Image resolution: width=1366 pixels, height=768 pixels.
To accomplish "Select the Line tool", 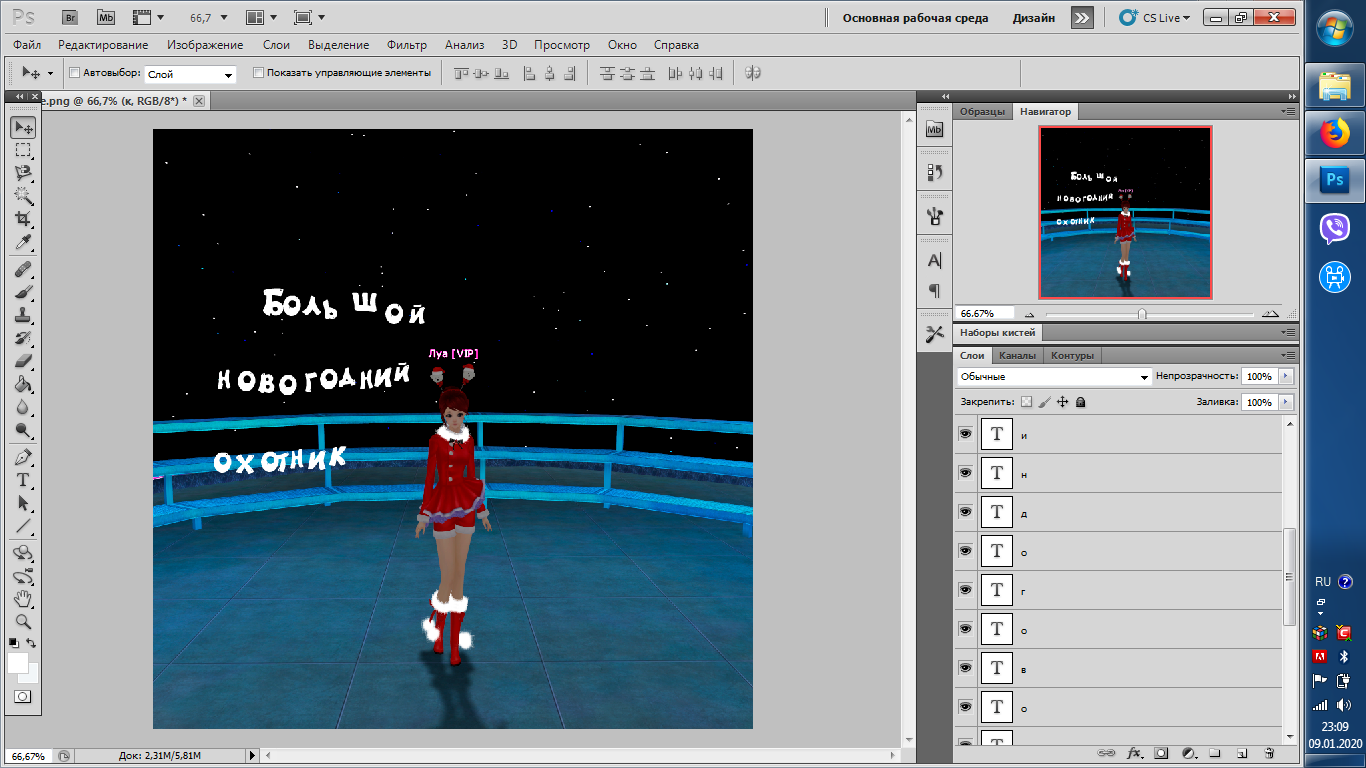I will coord(23,526).
